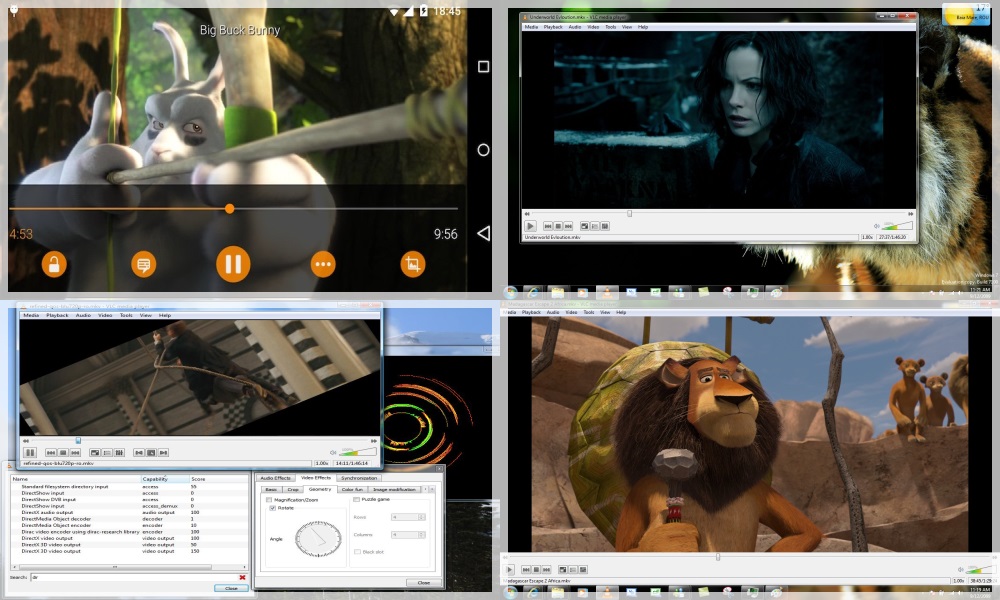Pause playback in the rotated-video VLC window
This screenshot has height=600, width=1000.
(x=29, y=452)
